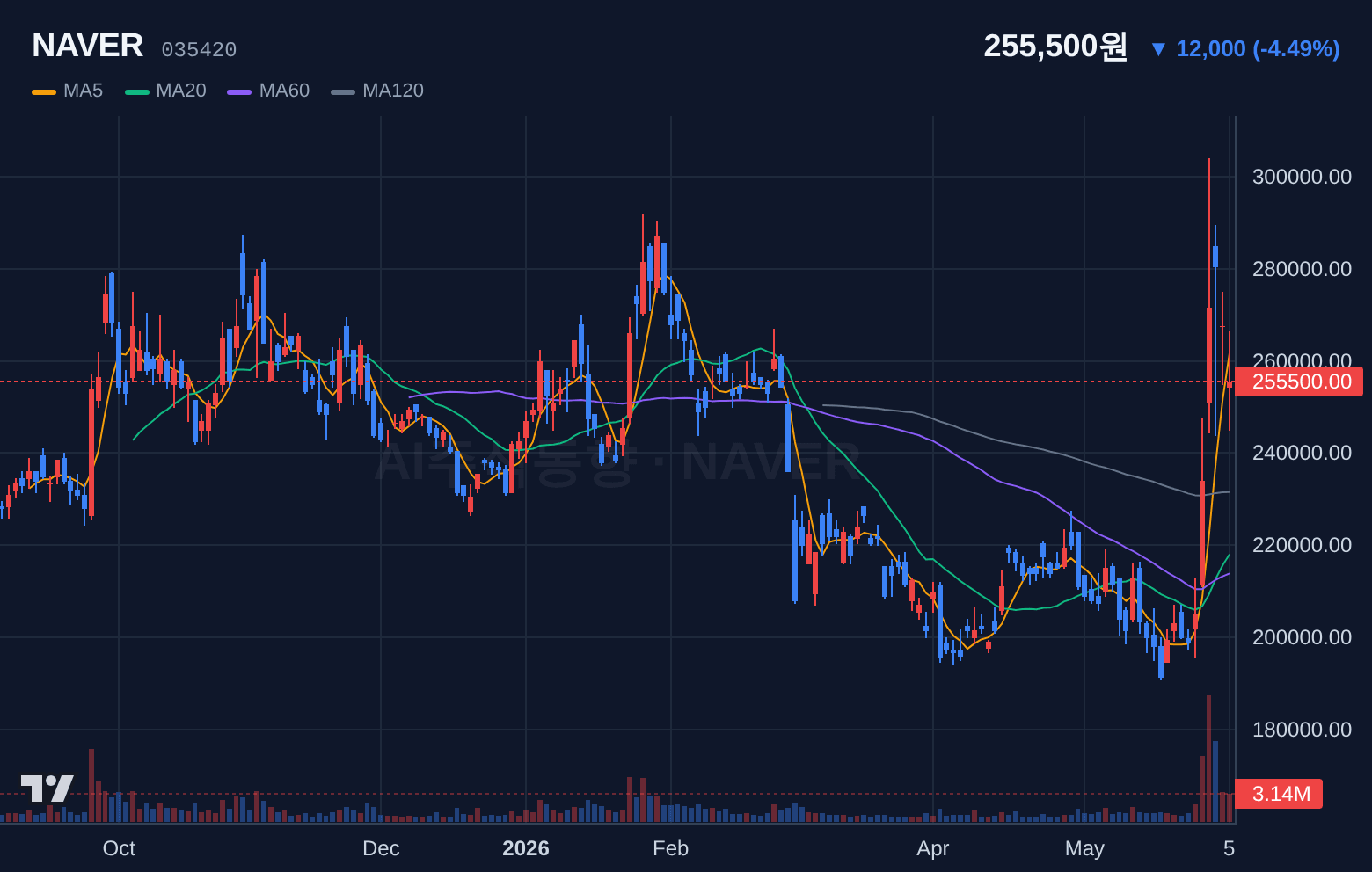This screenshot has width=1372, height=872.
Task: Click the Oct time axis label
Action: click(119, 848)
